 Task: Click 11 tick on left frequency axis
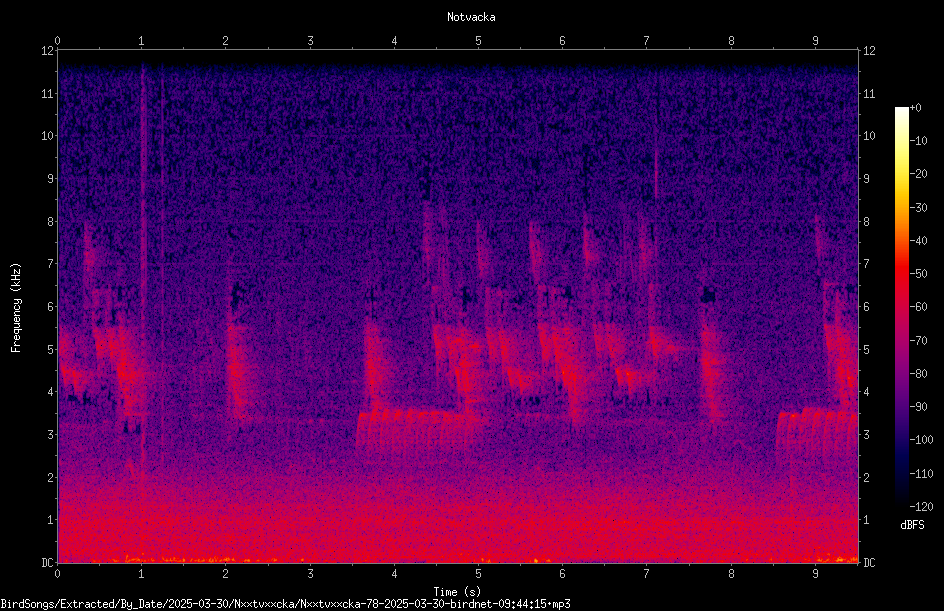(47, 94)
